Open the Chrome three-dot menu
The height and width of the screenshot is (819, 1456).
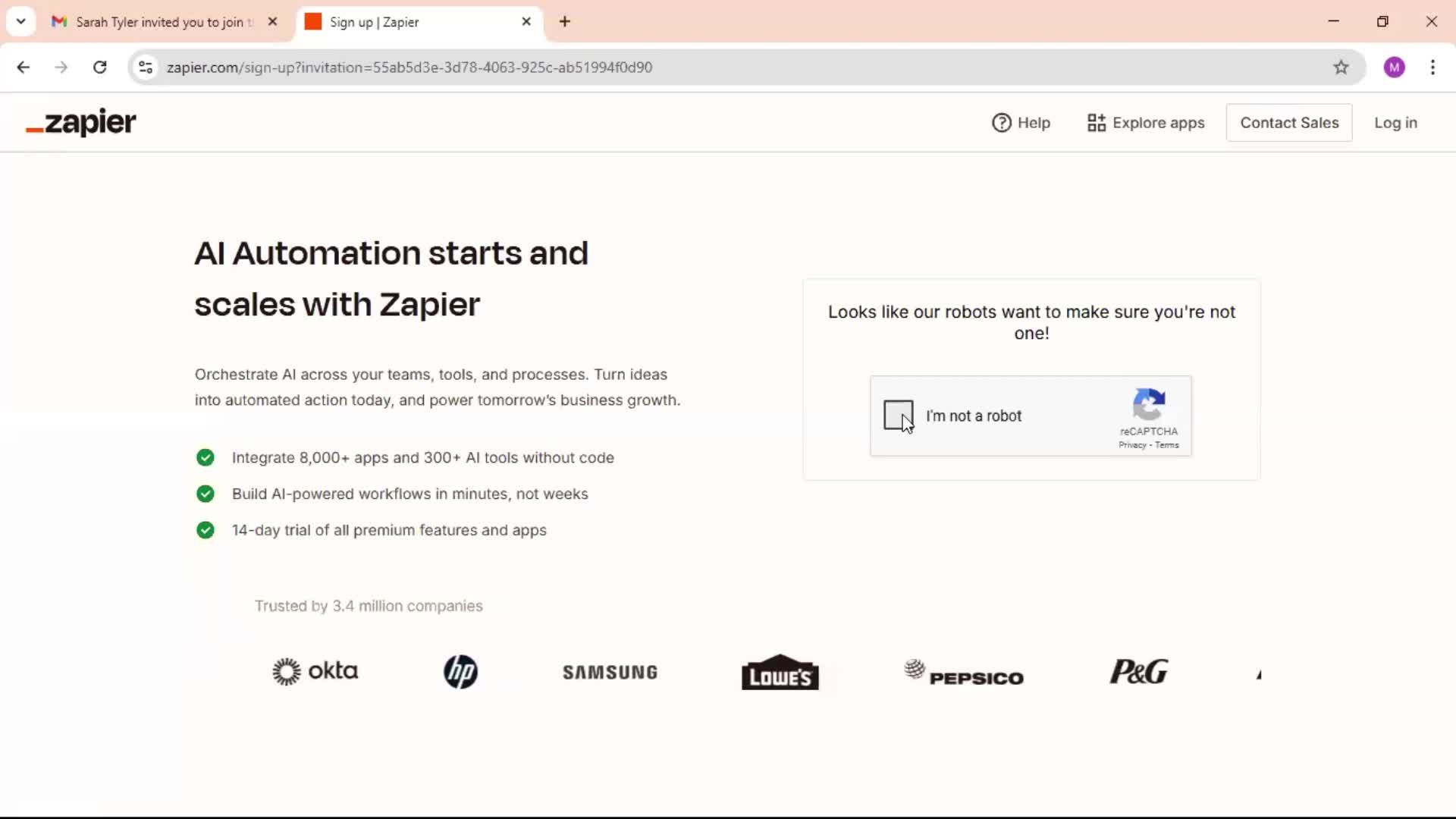point(1432,67)
